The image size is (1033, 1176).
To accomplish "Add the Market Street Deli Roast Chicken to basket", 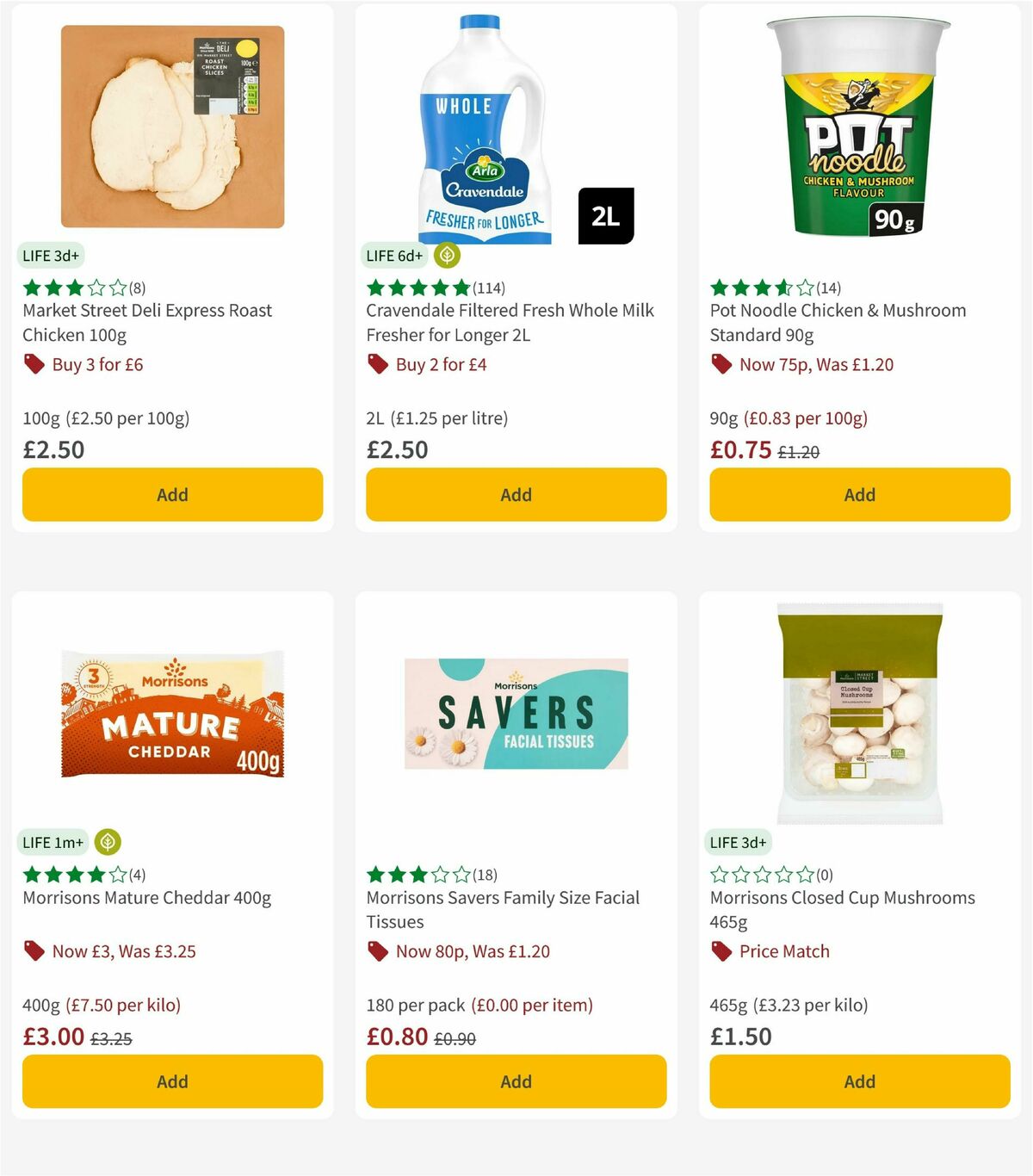I will pyautogui.click(x=172, y=494).
